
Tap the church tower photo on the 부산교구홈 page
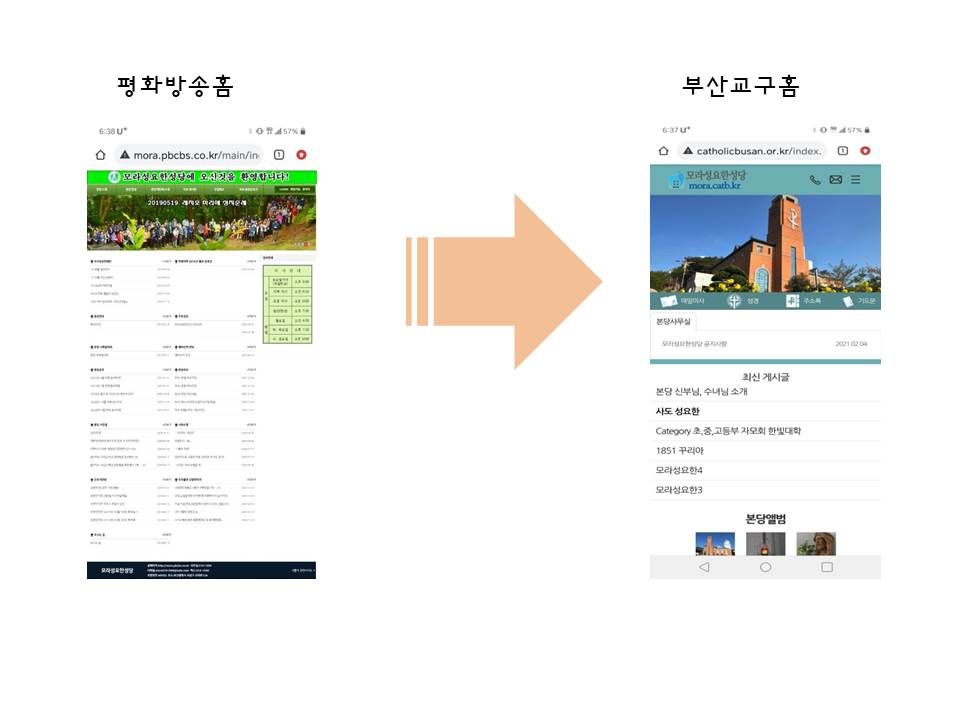pos(765,243)
